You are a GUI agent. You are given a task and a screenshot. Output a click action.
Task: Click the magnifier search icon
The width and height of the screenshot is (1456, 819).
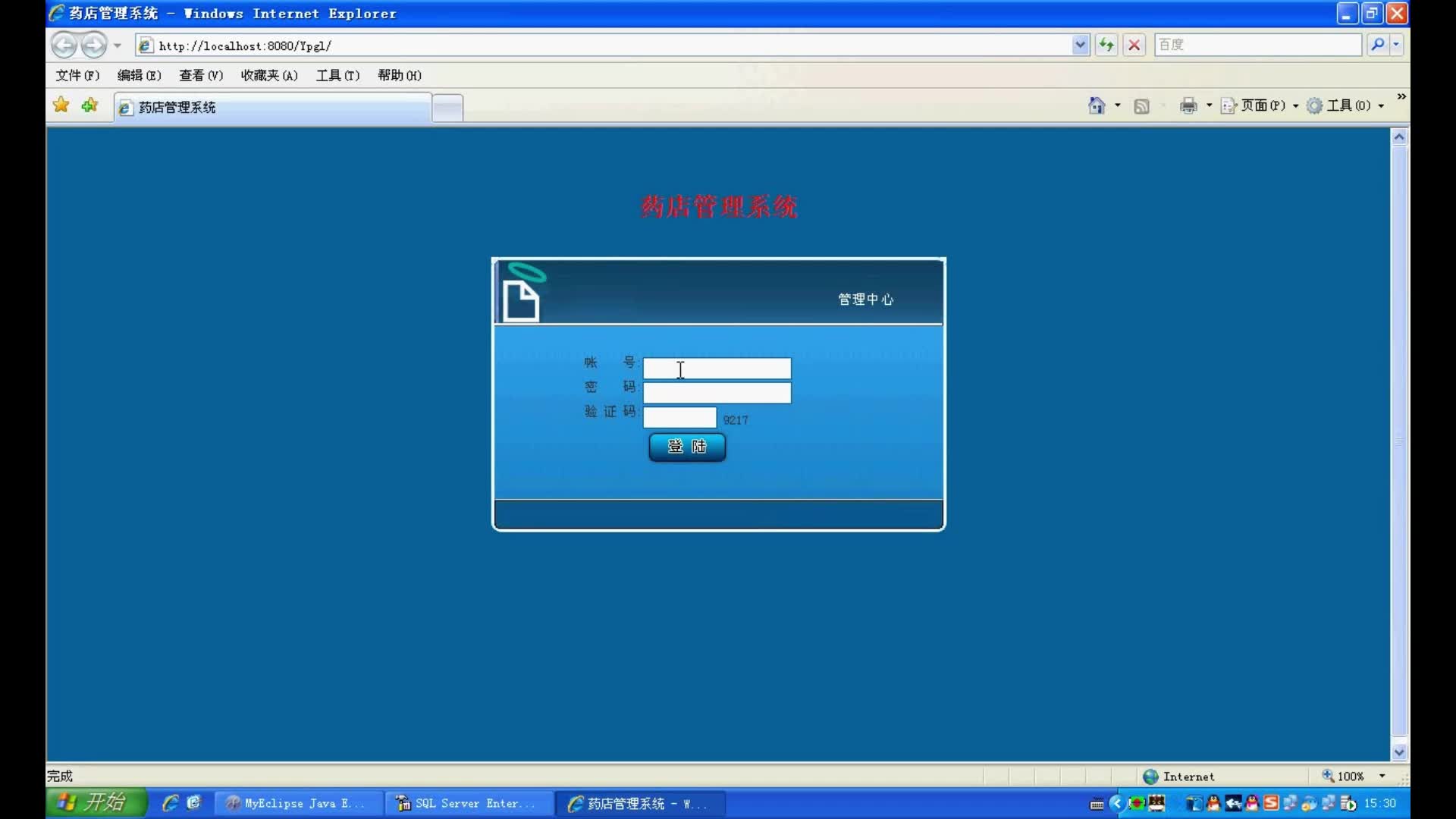tap(1378, 45)
